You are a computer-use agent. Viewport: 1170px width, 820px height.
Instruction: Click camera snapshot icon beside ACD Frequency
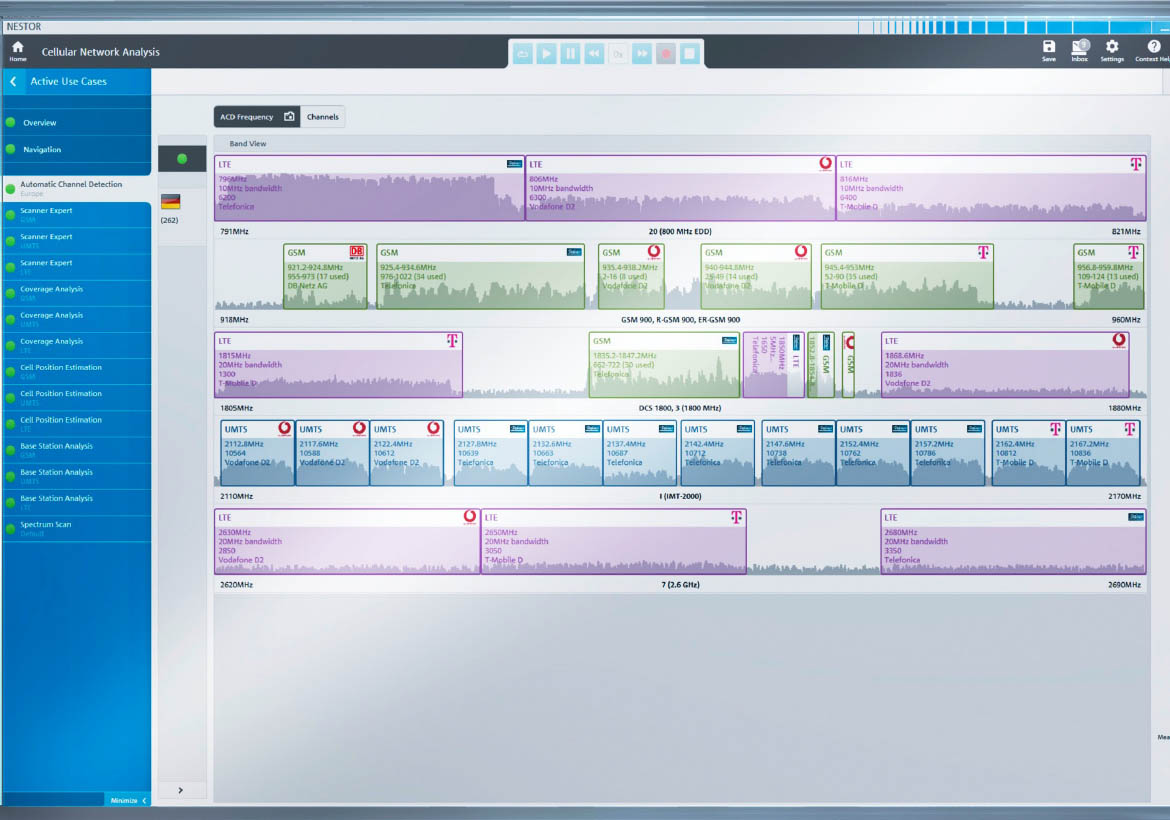(289, 117)
